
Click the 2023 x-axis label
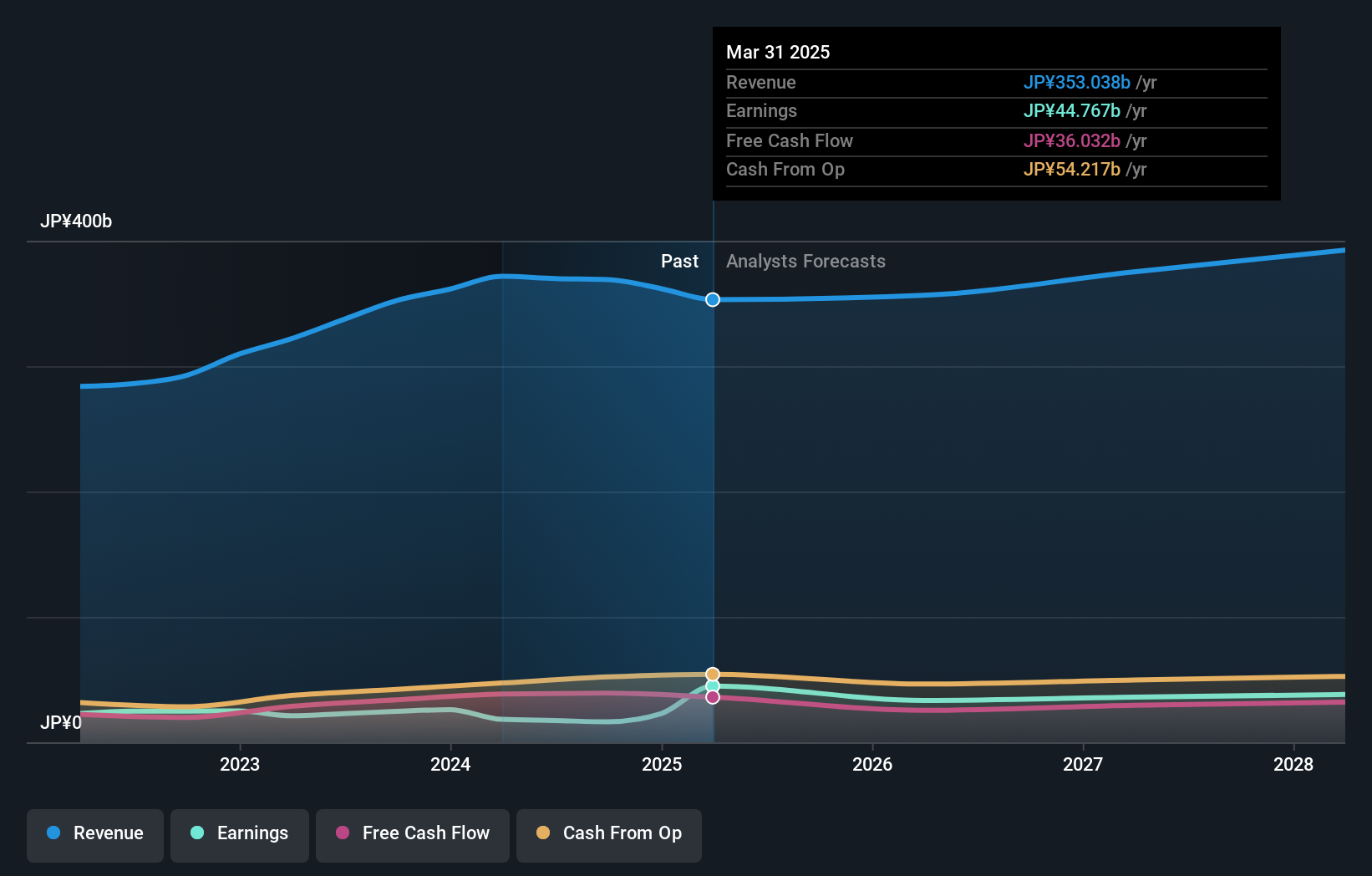tap(240, 764)
